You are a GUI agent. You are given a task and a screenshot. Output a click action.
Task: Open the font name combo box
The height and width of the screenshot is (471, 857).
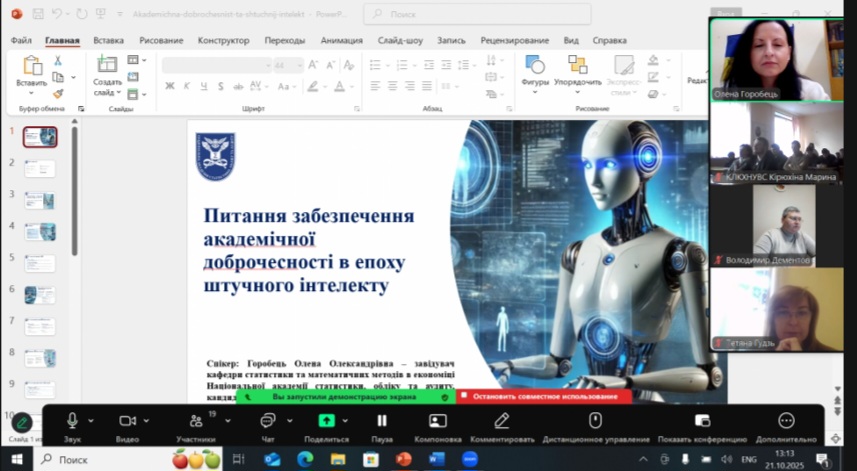[x=215, y=65]
